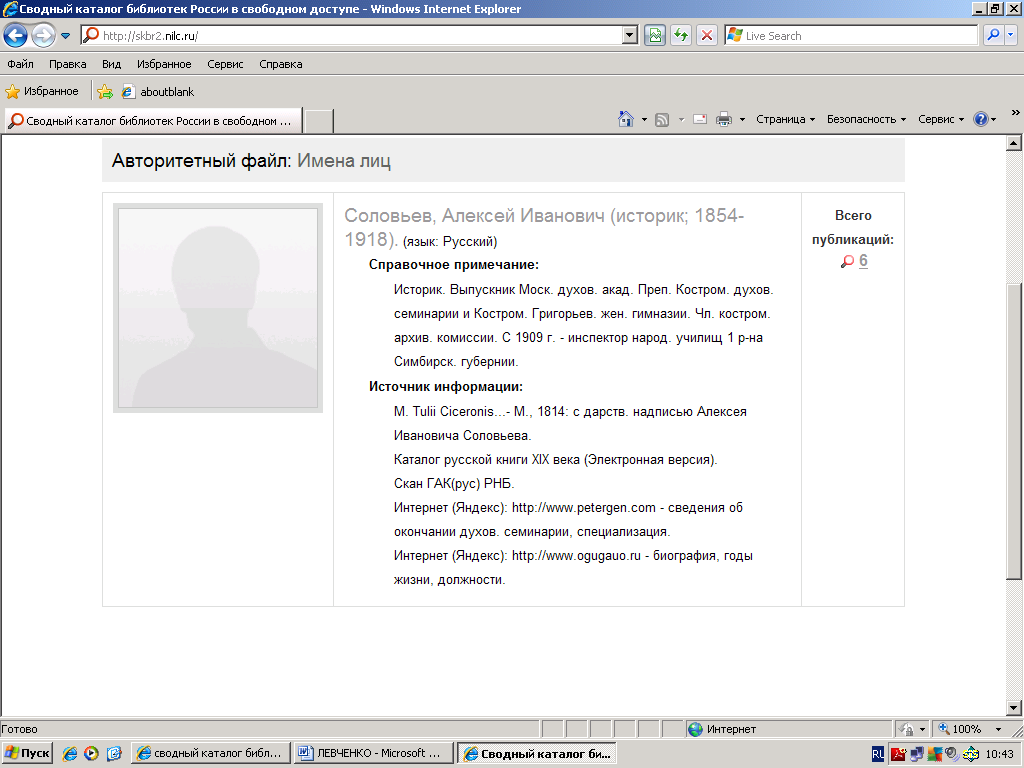Image resolution: width=1024 pixels, height=768 pixels.
Task: Open the Файл menu
Action: 20,64
